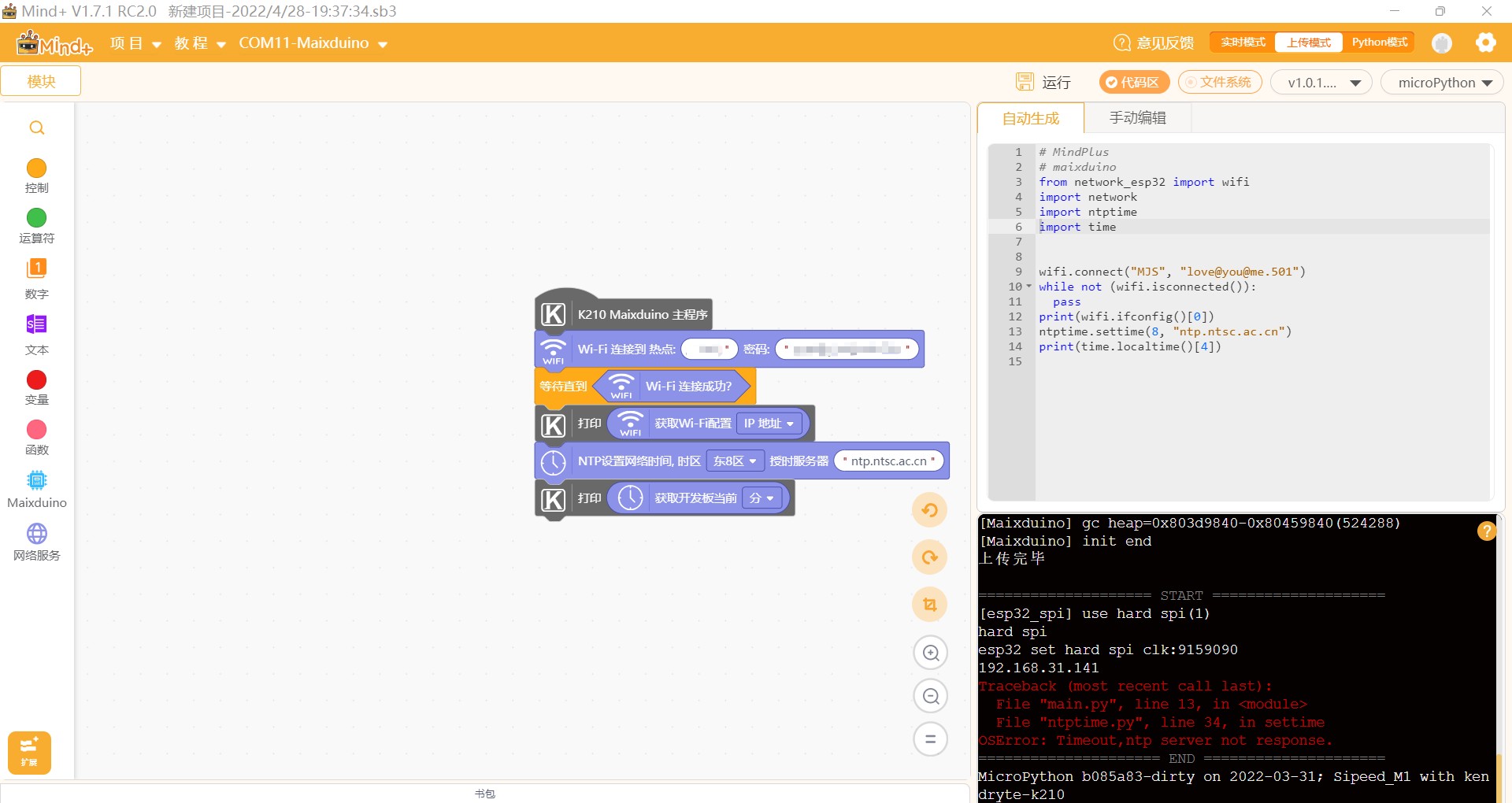Select the Wi-Fi 连接成功? condition block

[x=673, y=387]
